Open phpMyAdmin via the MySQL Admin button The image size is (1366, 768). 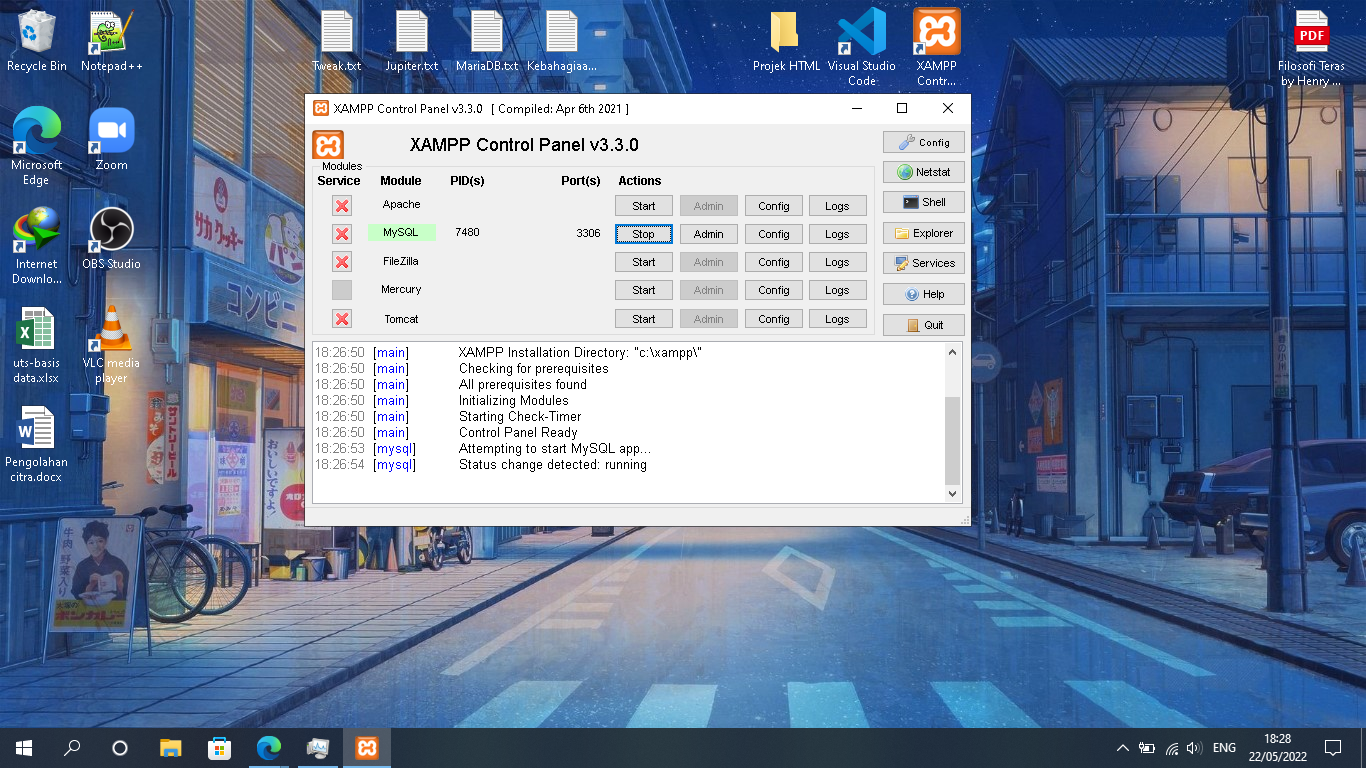click(708, 233)
